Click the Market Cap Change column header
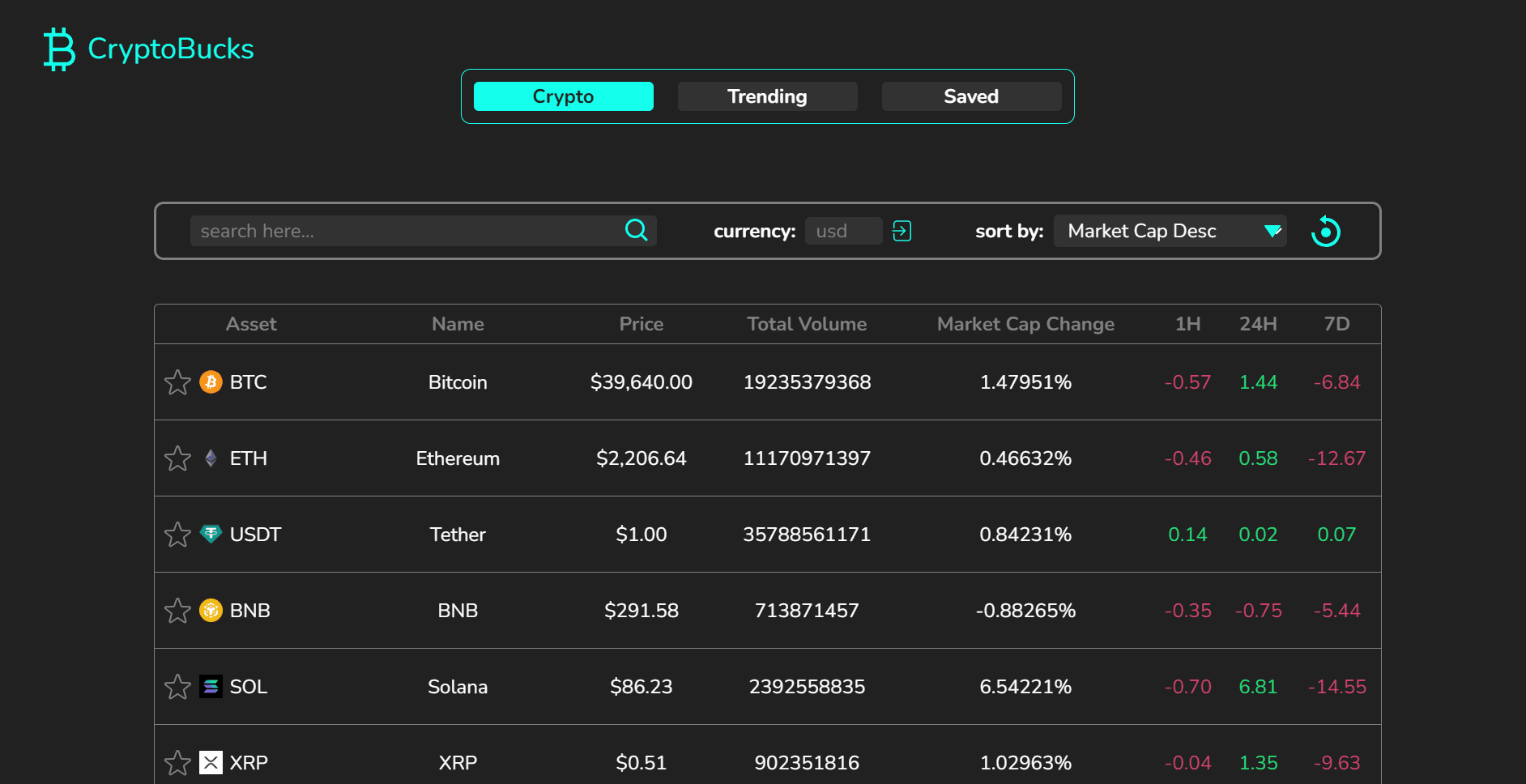Viewport: 1526px width, 784px height. 1026,324
